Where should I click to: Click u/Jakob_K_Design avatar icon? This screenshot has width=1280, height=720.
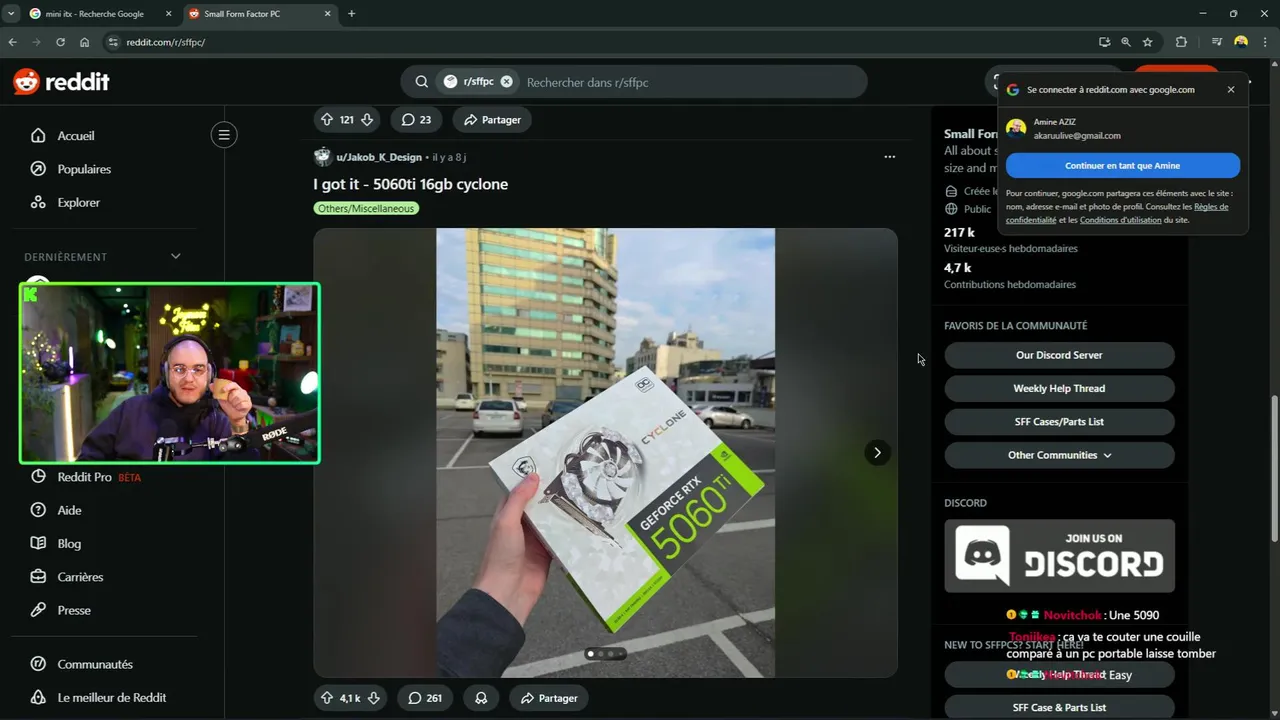(322, 157)
